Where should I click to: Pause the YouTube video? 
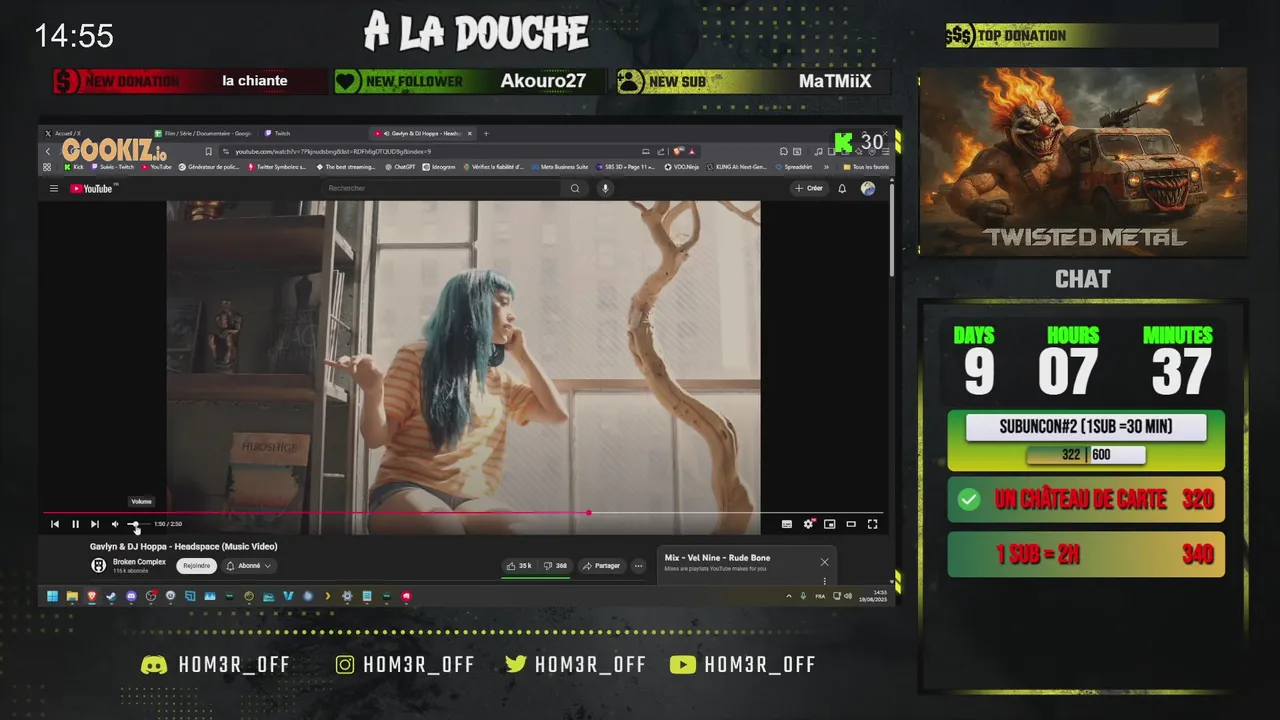coord(75,524)
